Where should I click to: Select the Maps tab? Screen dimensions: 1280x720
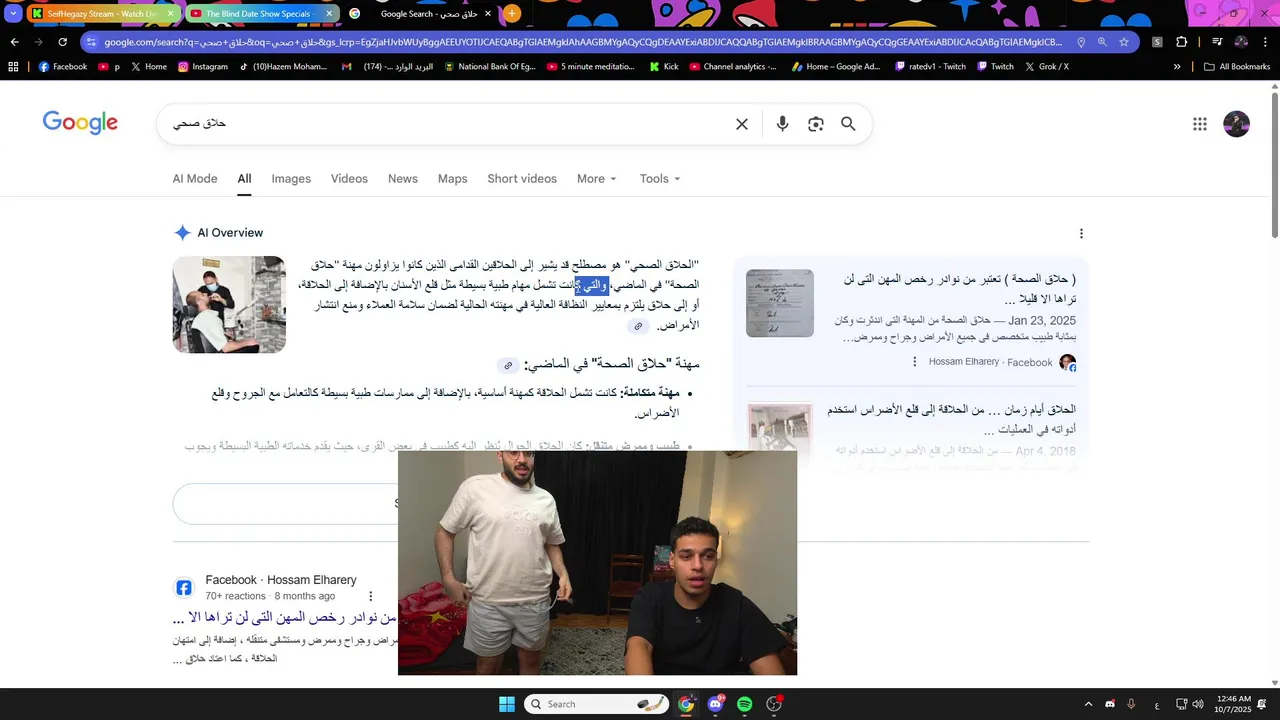(x=452, y=179)
